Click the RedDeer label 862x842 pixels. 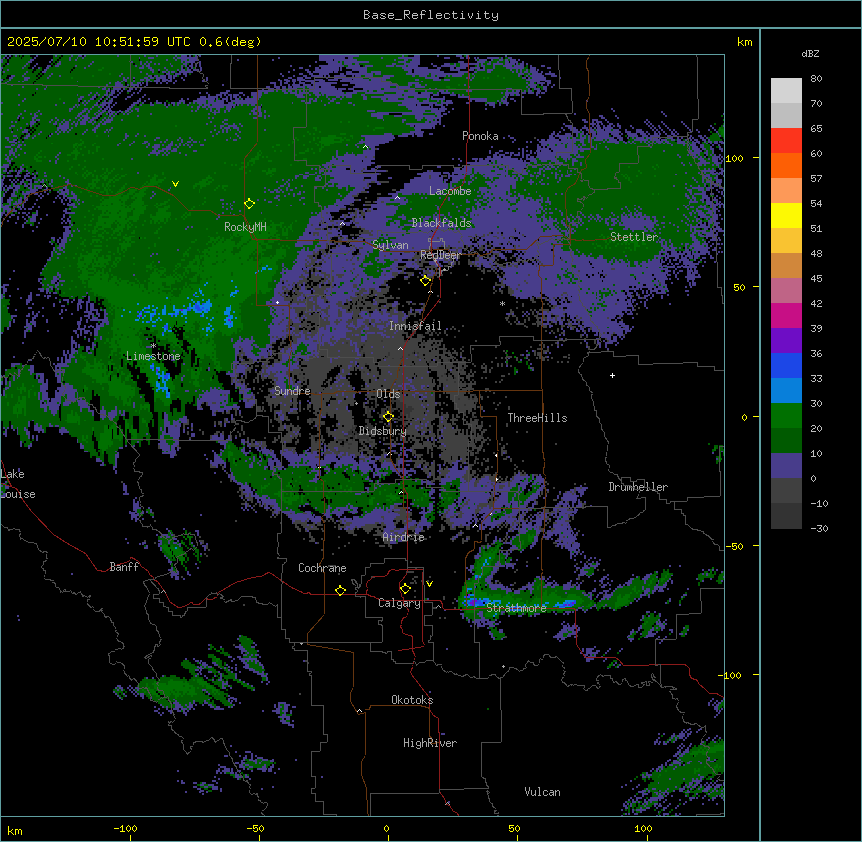(440, 255)
